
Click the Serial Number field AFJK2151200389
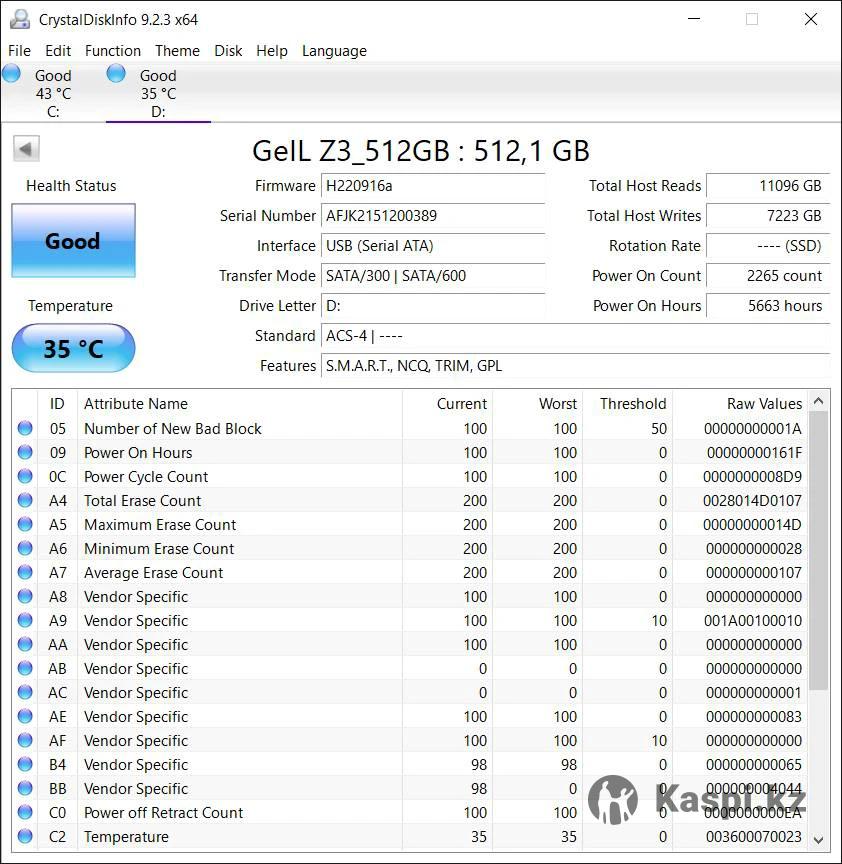433,215
